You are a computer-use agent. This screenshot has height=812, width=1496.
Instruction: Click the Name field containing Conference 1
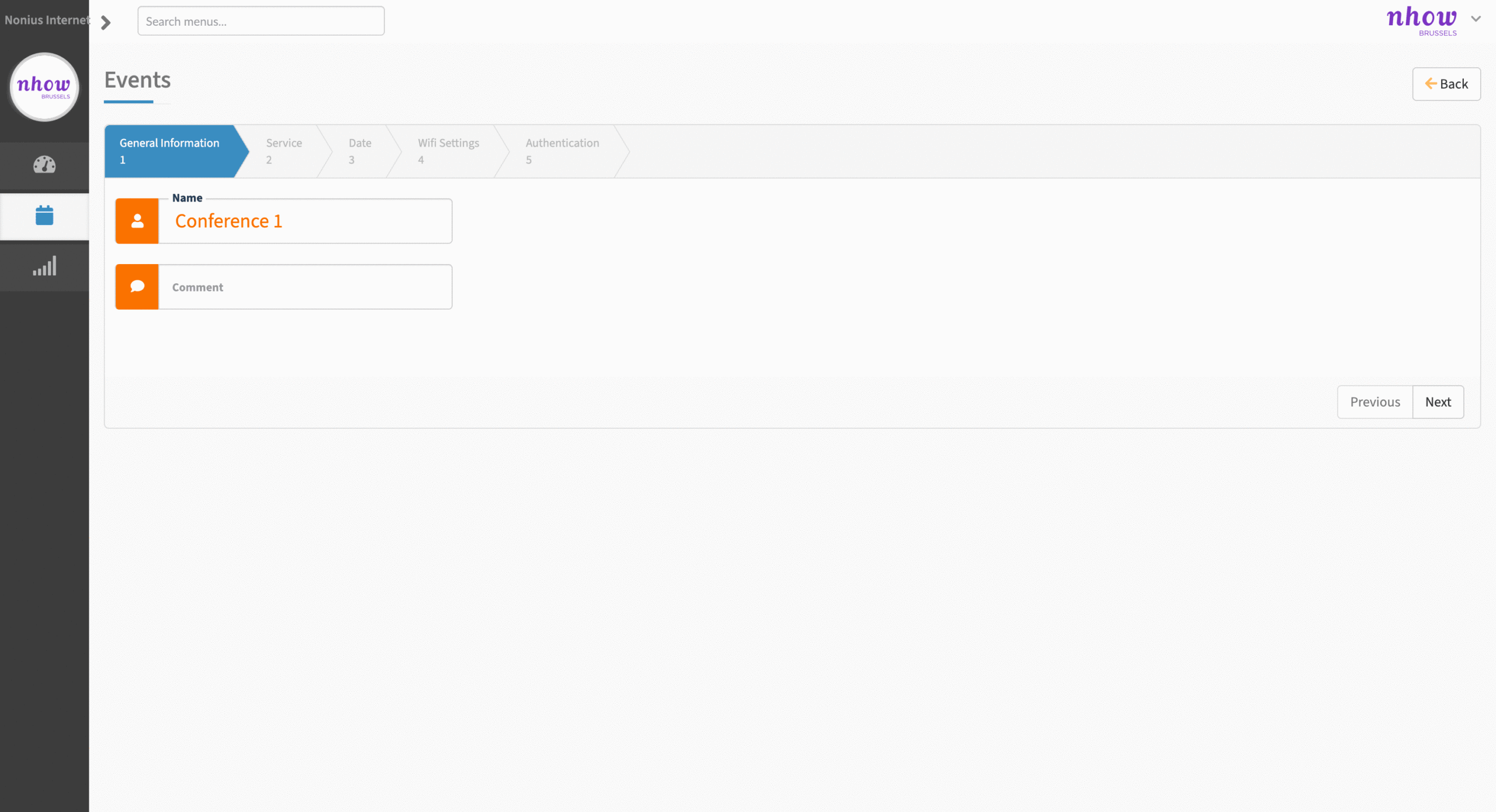click(x=305, y=221)
